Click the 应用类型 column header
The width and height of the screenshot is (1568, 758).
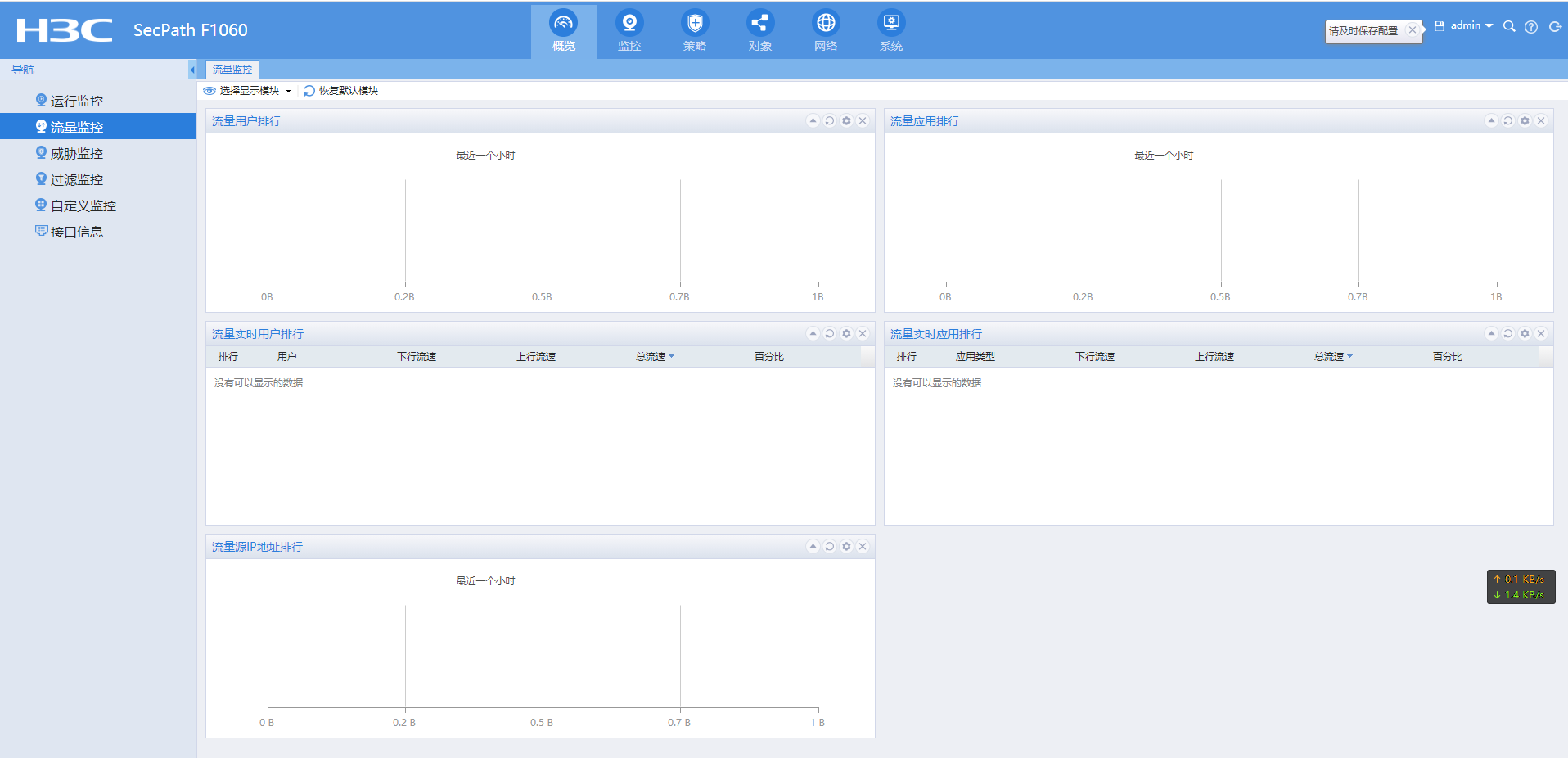(x=975, y=357)
